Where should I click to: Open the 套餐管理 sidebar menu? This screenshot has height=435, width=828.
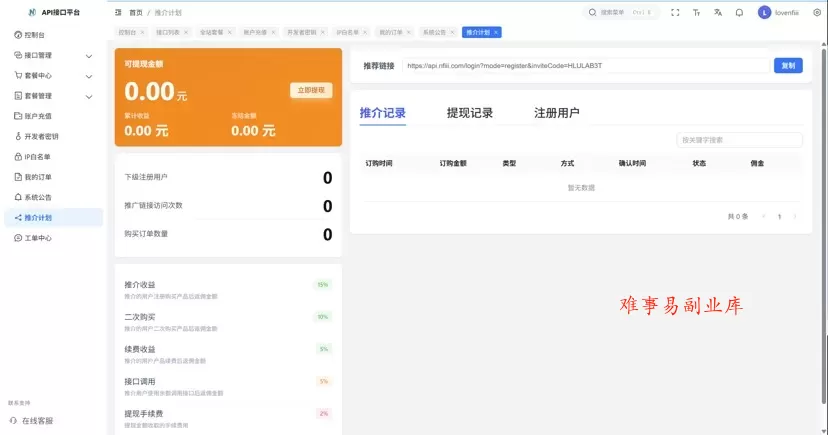pyautogui.click(x=53, y=96)
